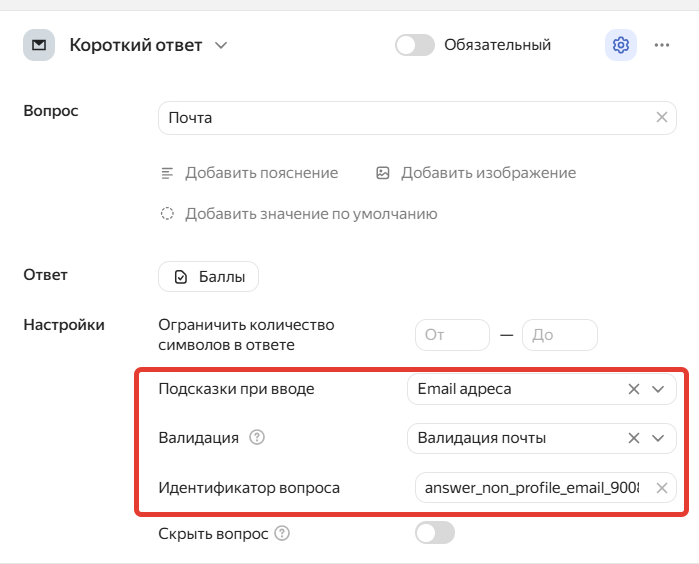Click the help icon next to Валидация

point(257,437)
